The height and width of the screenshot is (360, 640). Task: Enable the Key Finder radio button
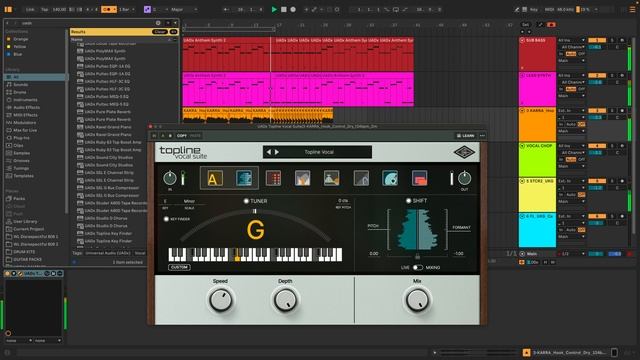pyautogui.click(x=166, y=219)
